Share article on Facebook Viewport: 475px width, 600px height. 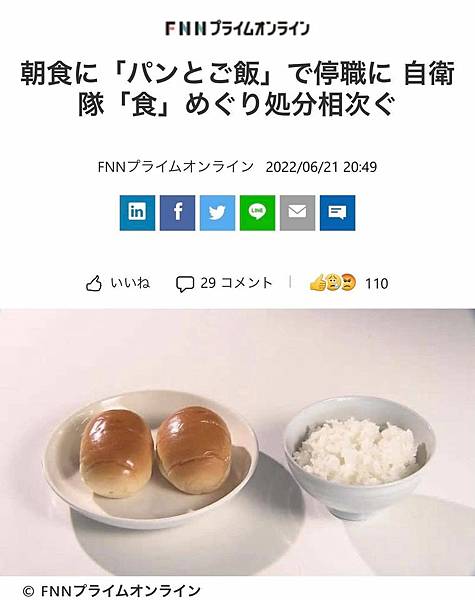(x=177, y=213)
